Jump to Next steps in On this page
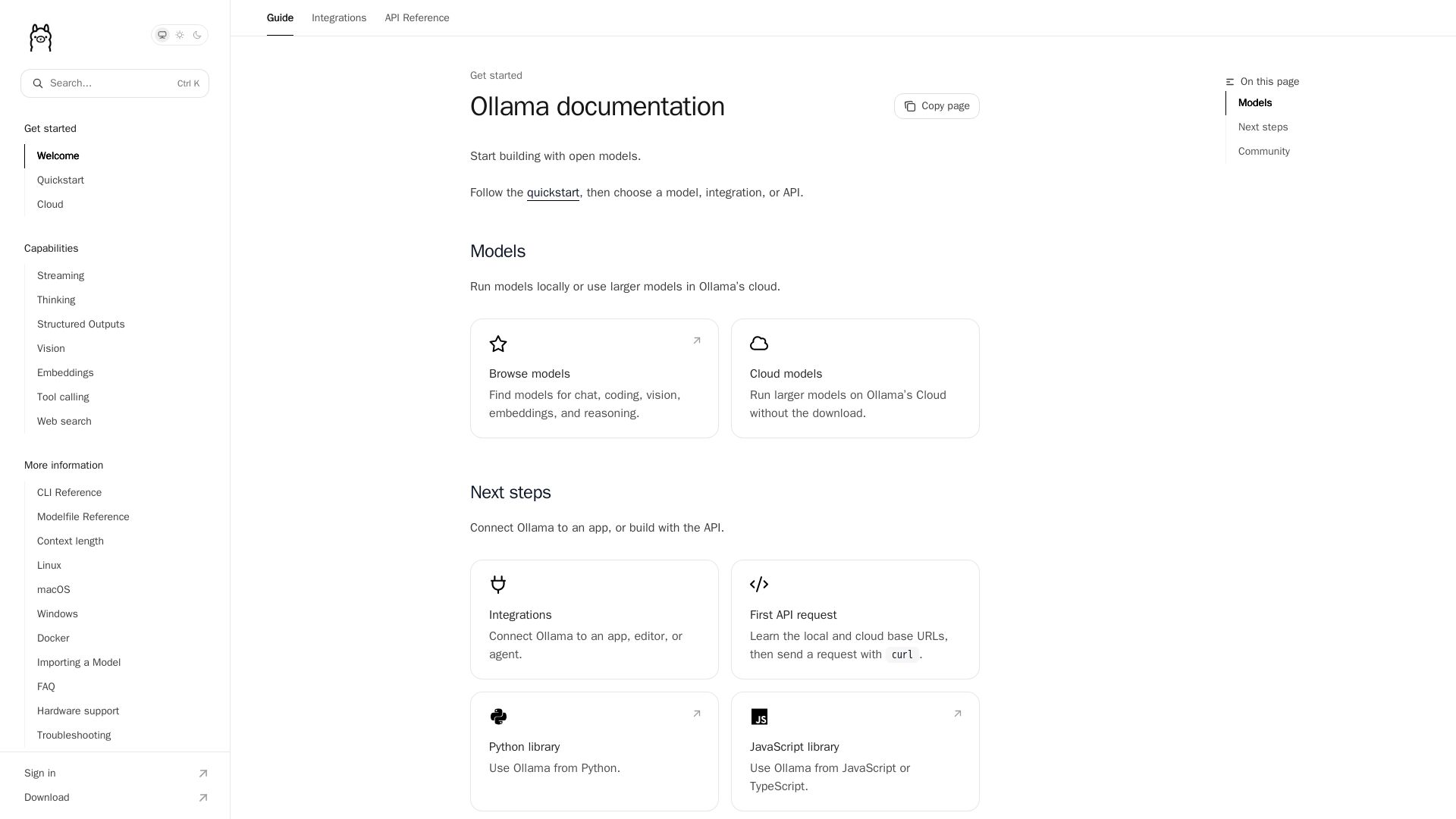Viewport: 1456px width, 819px height. click(1263, 127)
